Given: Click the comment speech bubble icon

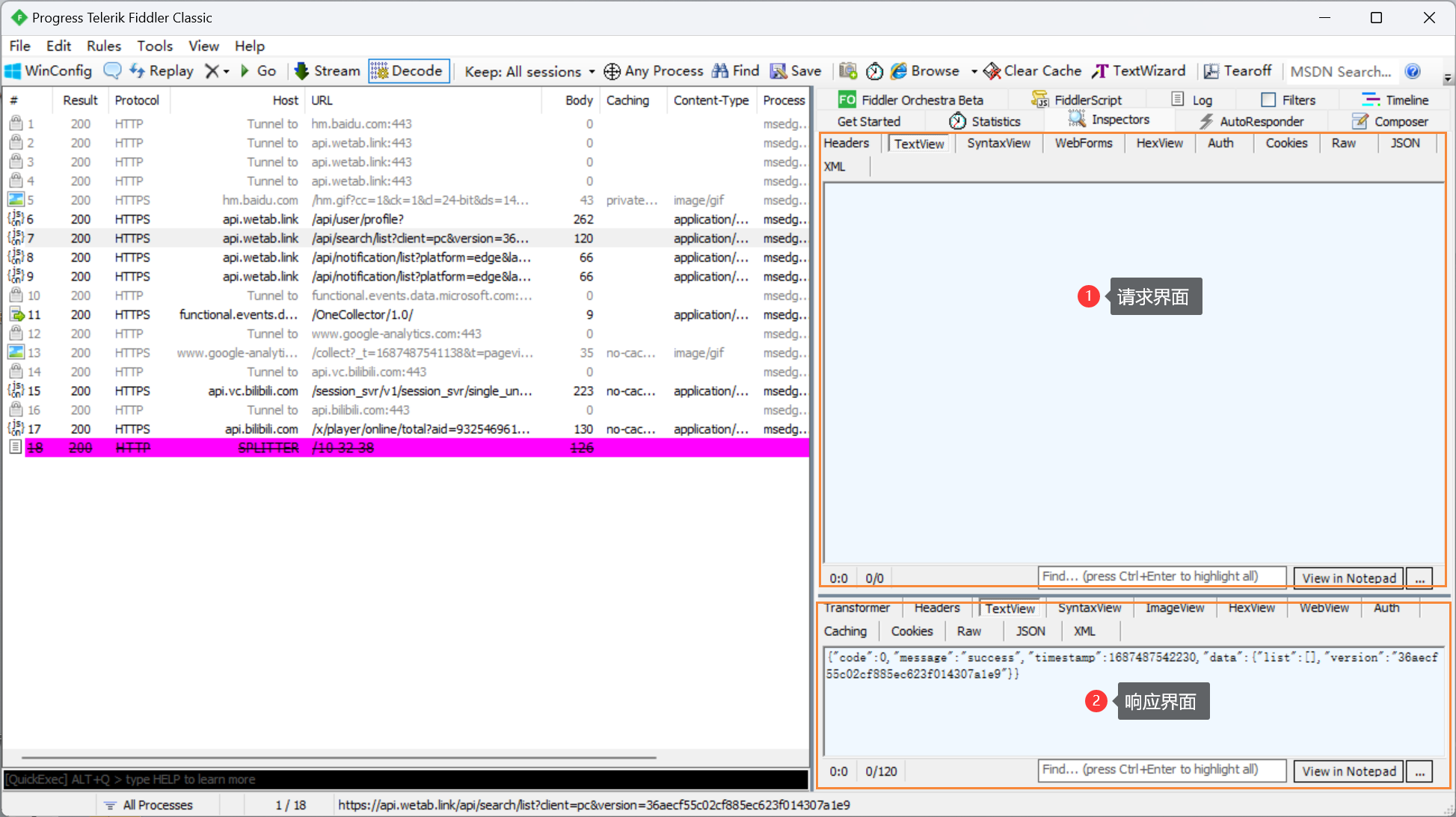Looking at the screenshot, I should click(112, 71).
